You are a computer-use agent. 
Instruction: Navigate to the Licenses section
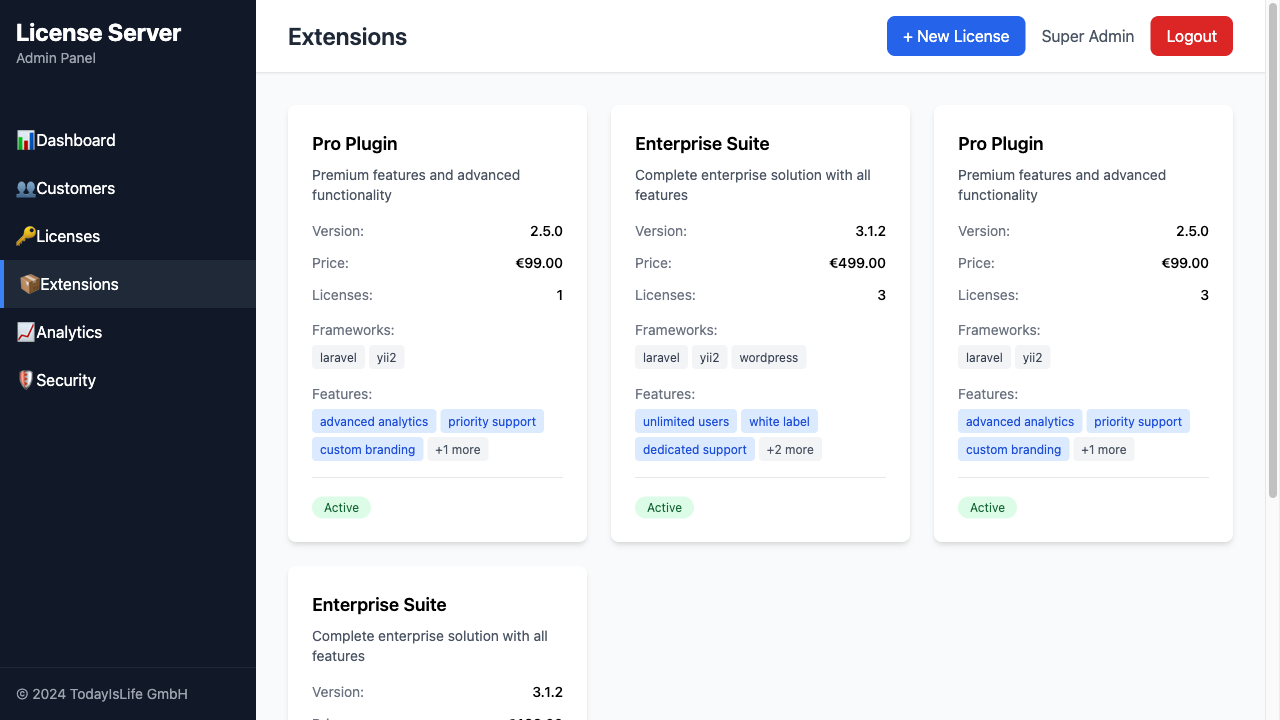[66, 236]
